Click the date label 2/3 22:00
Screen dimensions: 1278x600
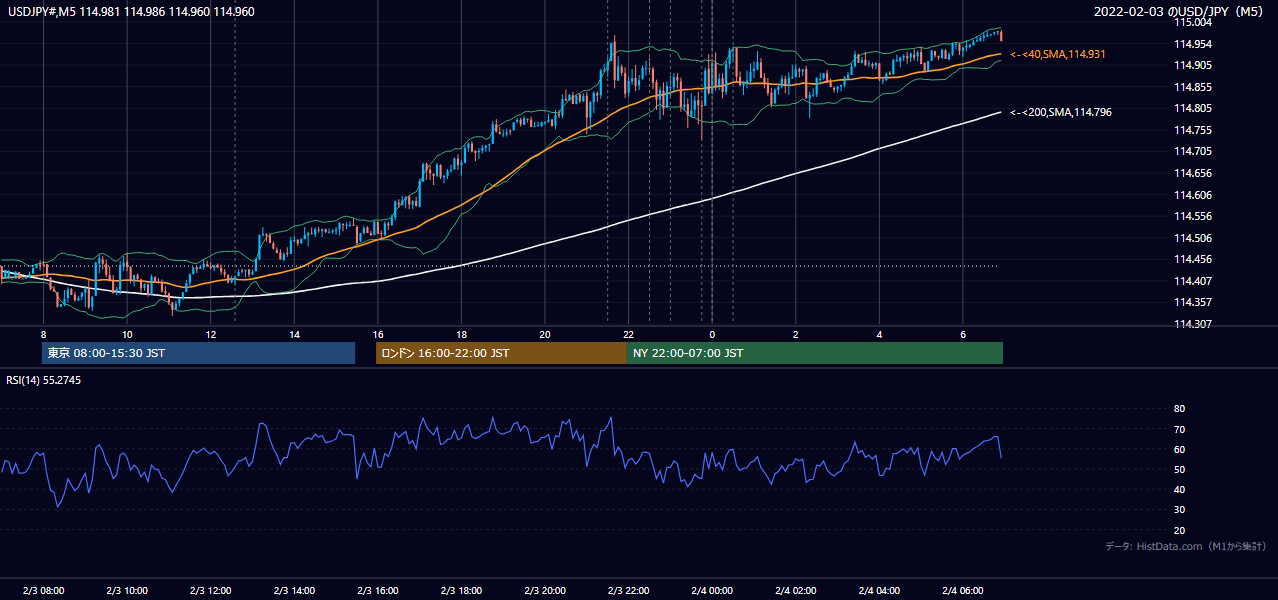628,591
